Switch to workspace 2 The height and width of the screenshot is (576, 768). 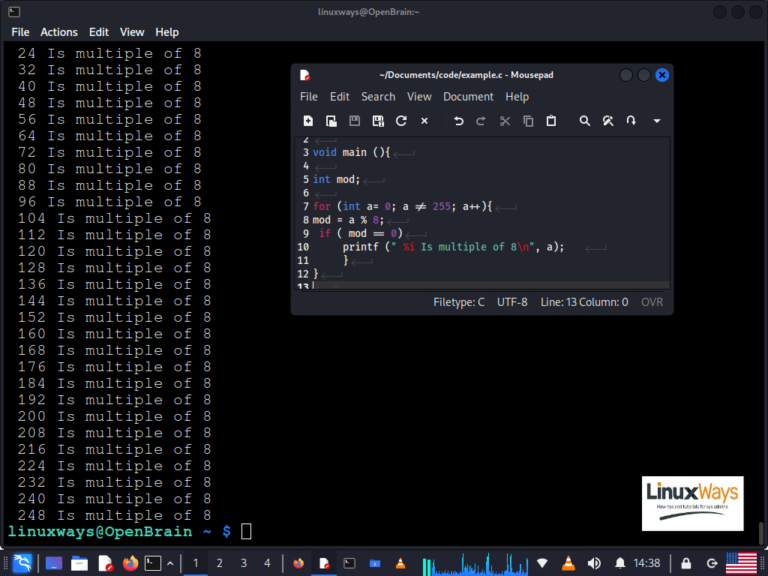pyautogui.click(x=219, y=563)
